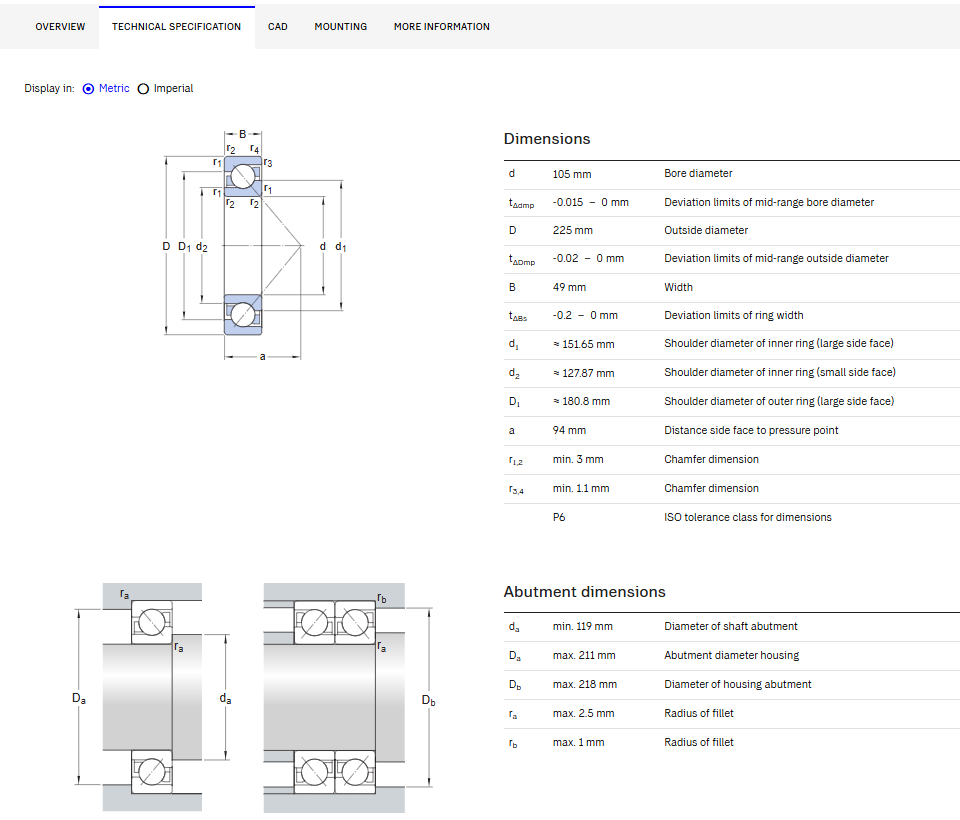The image size is (960, 820).
Task: Click the min. 3 mm chamfer value
Action: point(578,459)
